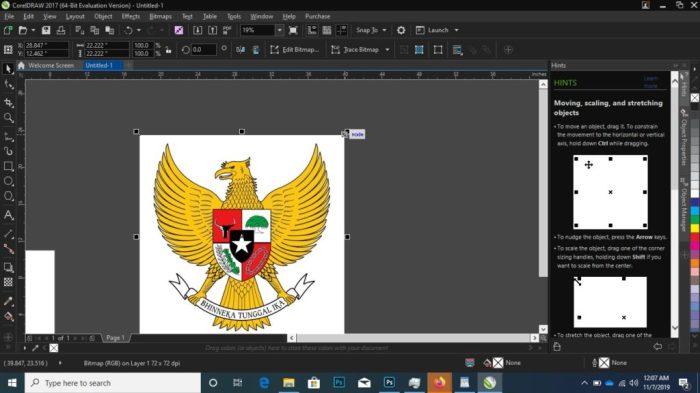Select the Zoom tool magnifier
The height and width of the screenshot is (393, 700).
(x=8, y=118)
